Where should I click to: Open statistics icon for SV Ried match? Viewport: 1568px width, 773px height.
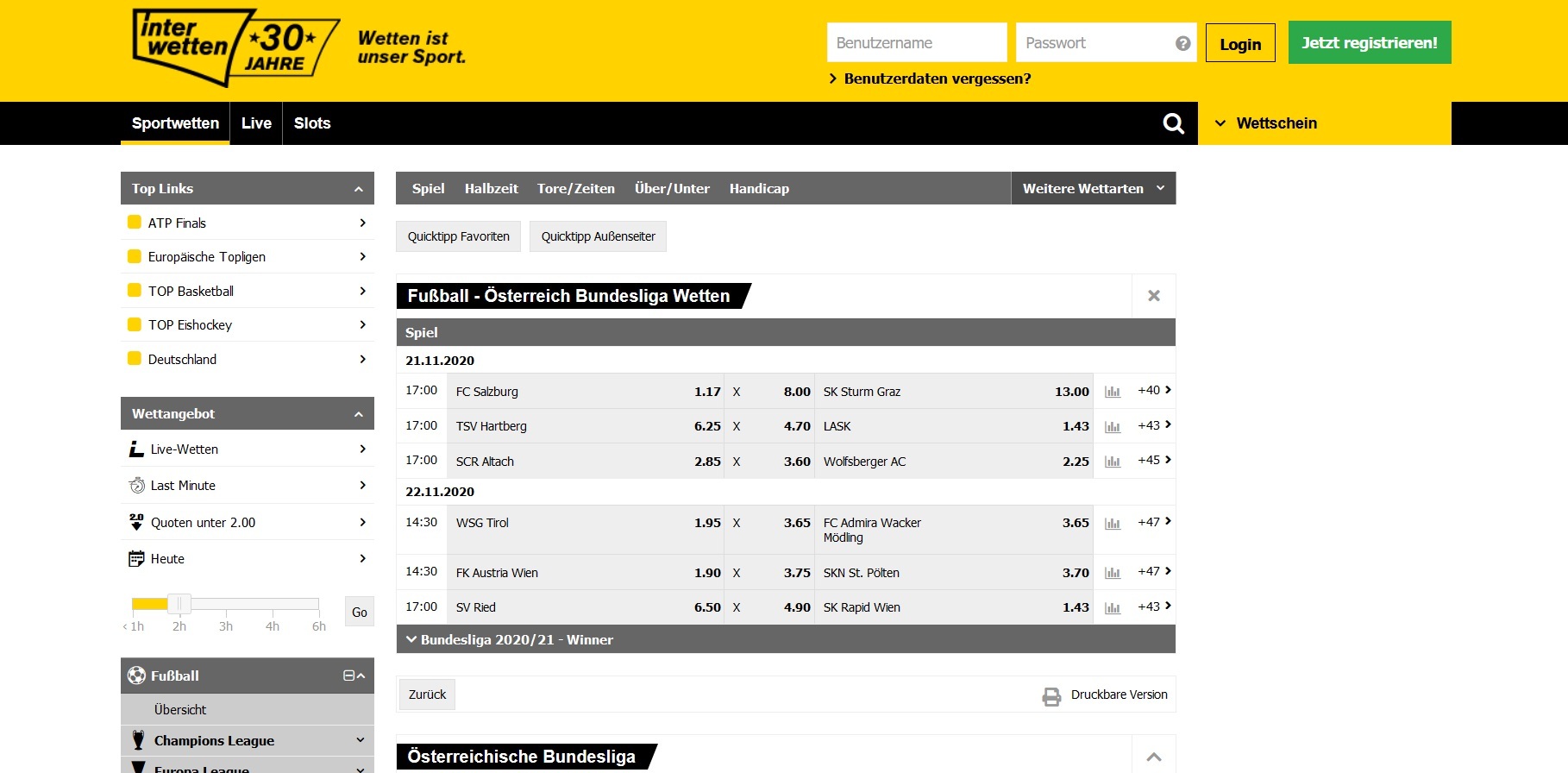point(1113,608)
